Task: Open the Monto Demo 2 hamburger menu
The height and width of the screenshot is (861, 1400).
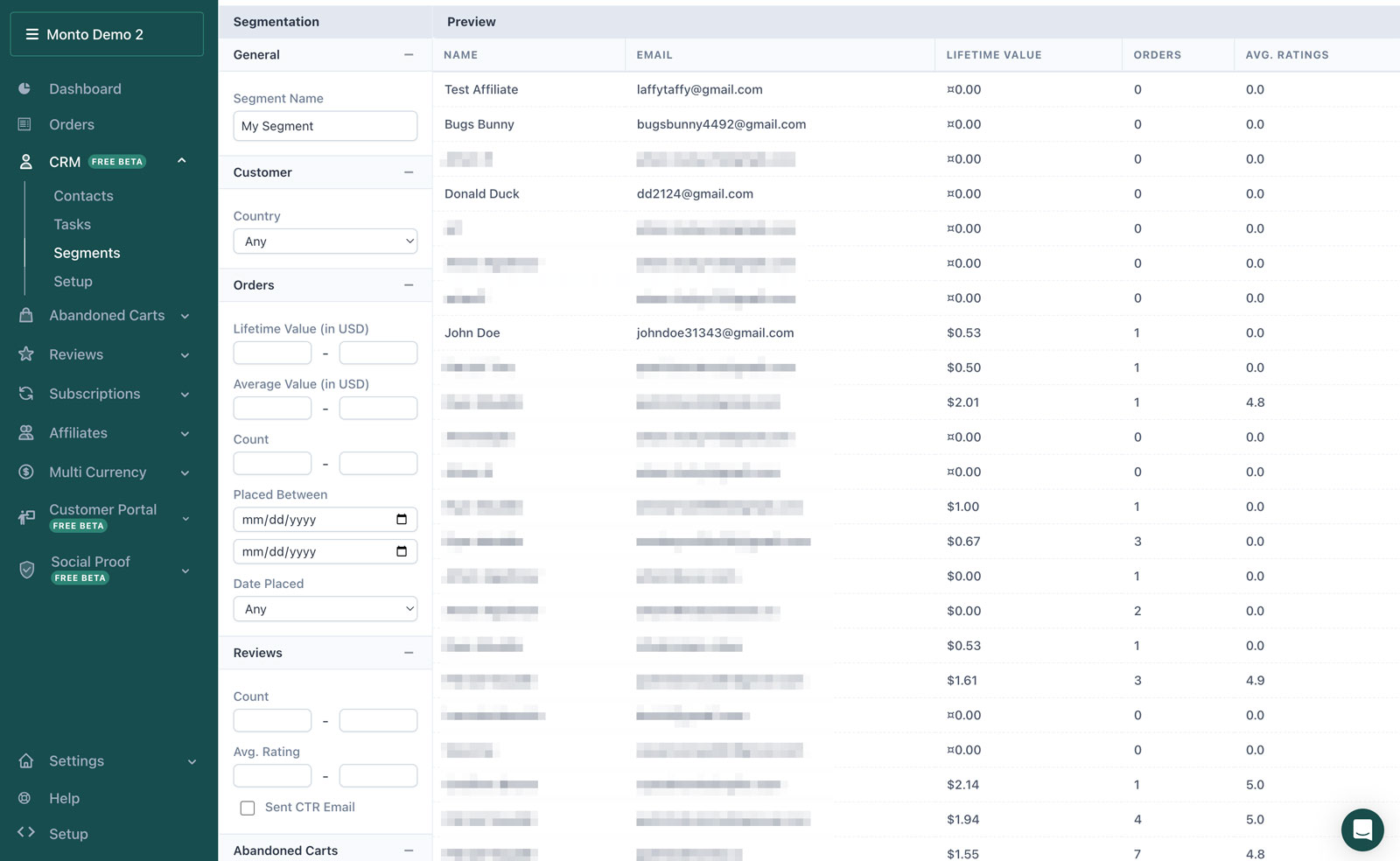Action: [32, 34]
